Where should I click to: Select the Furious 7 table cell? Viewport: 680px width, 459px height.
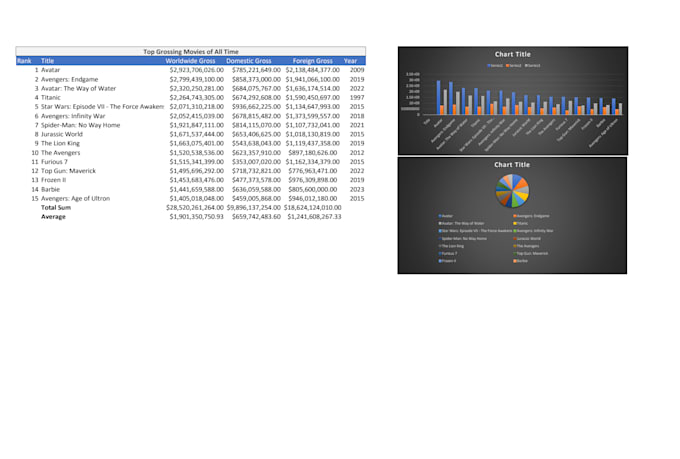tap(54, 162)
